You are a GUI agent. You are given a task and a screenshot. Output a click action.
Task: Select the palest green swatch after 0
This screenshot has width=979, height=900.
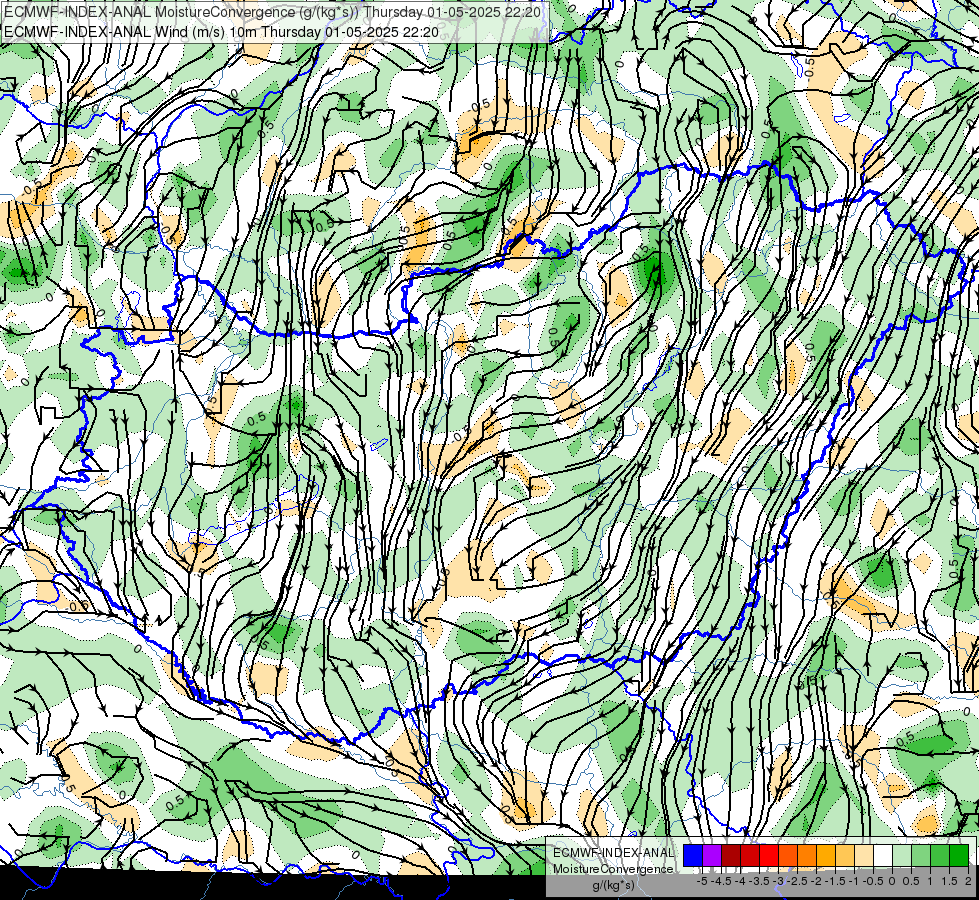point(902,856)
